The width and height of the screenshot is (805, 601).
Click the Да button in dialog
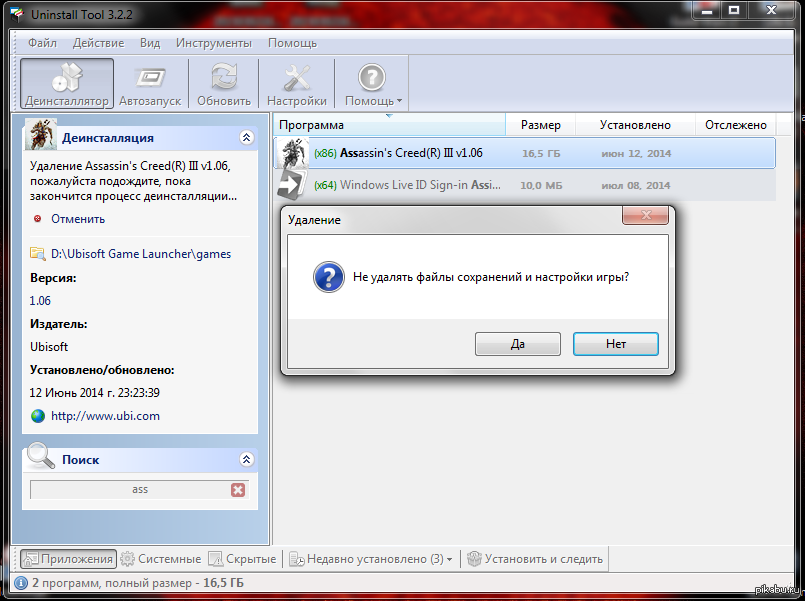(518, 343)
